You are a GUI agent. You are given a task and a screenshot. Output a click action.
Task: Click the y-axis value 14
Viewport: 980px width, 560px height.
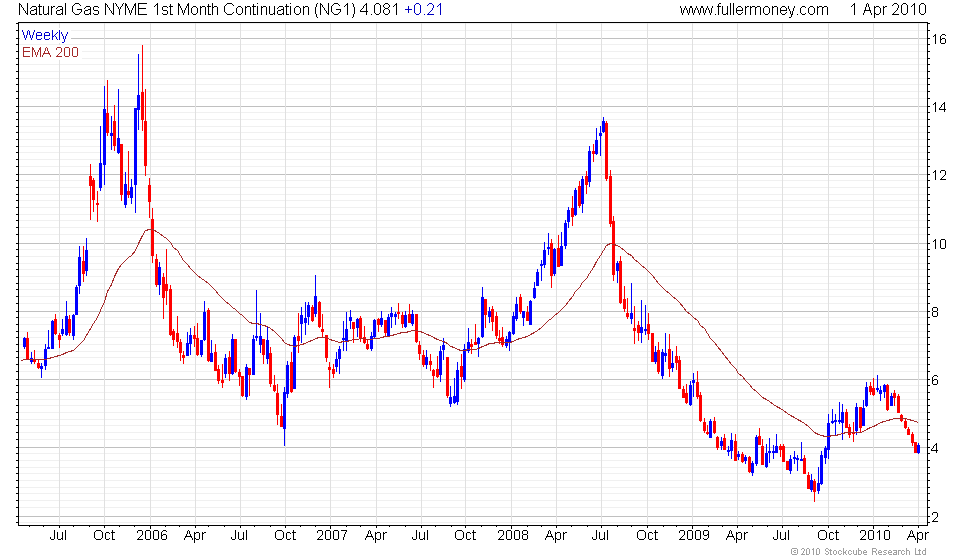tap(939, 108)
